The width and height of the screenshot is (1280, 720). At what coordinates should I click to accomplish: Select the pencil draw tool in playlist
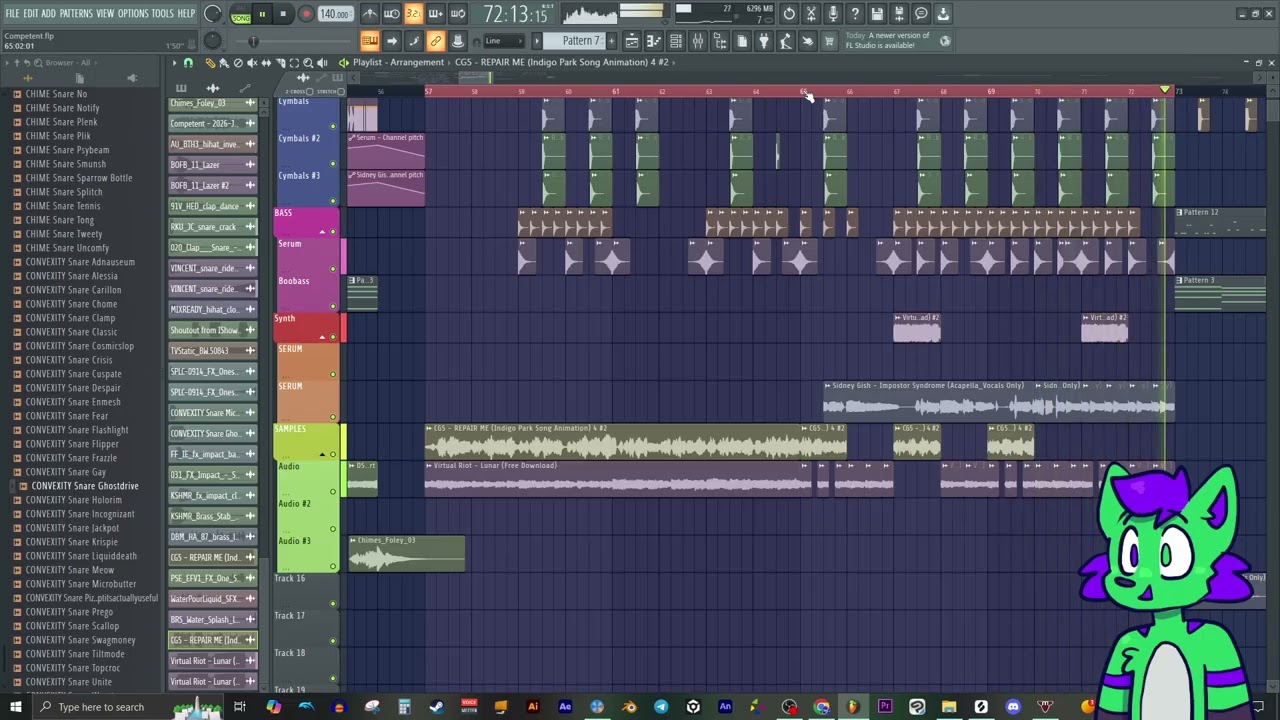click(x=210, y=63)
